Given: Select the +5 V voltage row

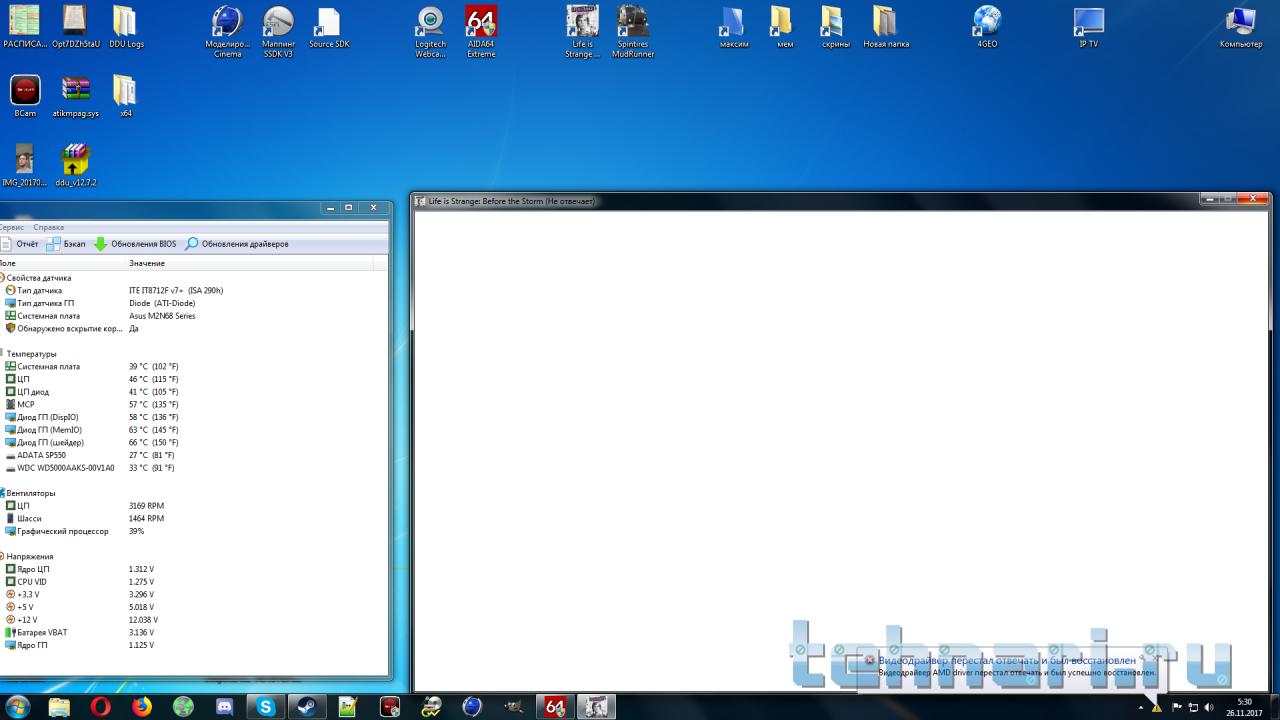Looking at the screenshot, I should (194, 607).
